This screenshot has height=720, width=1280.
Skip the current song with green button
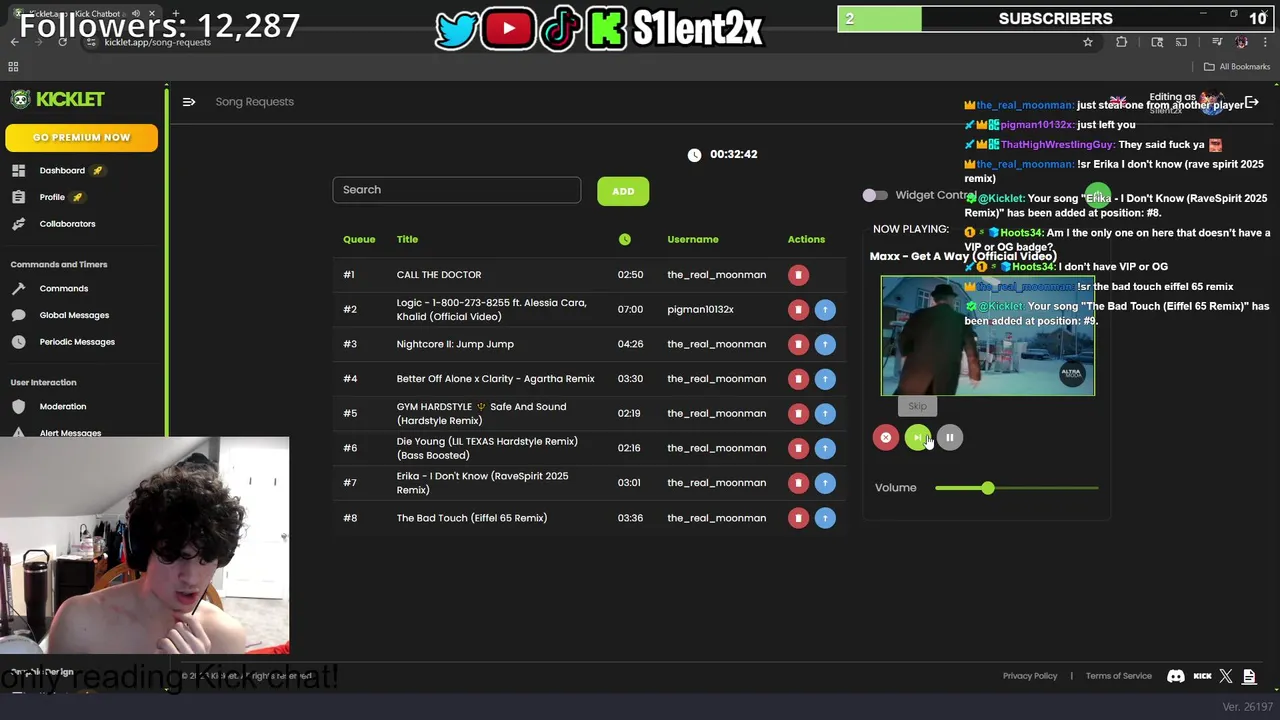point(917,437)
